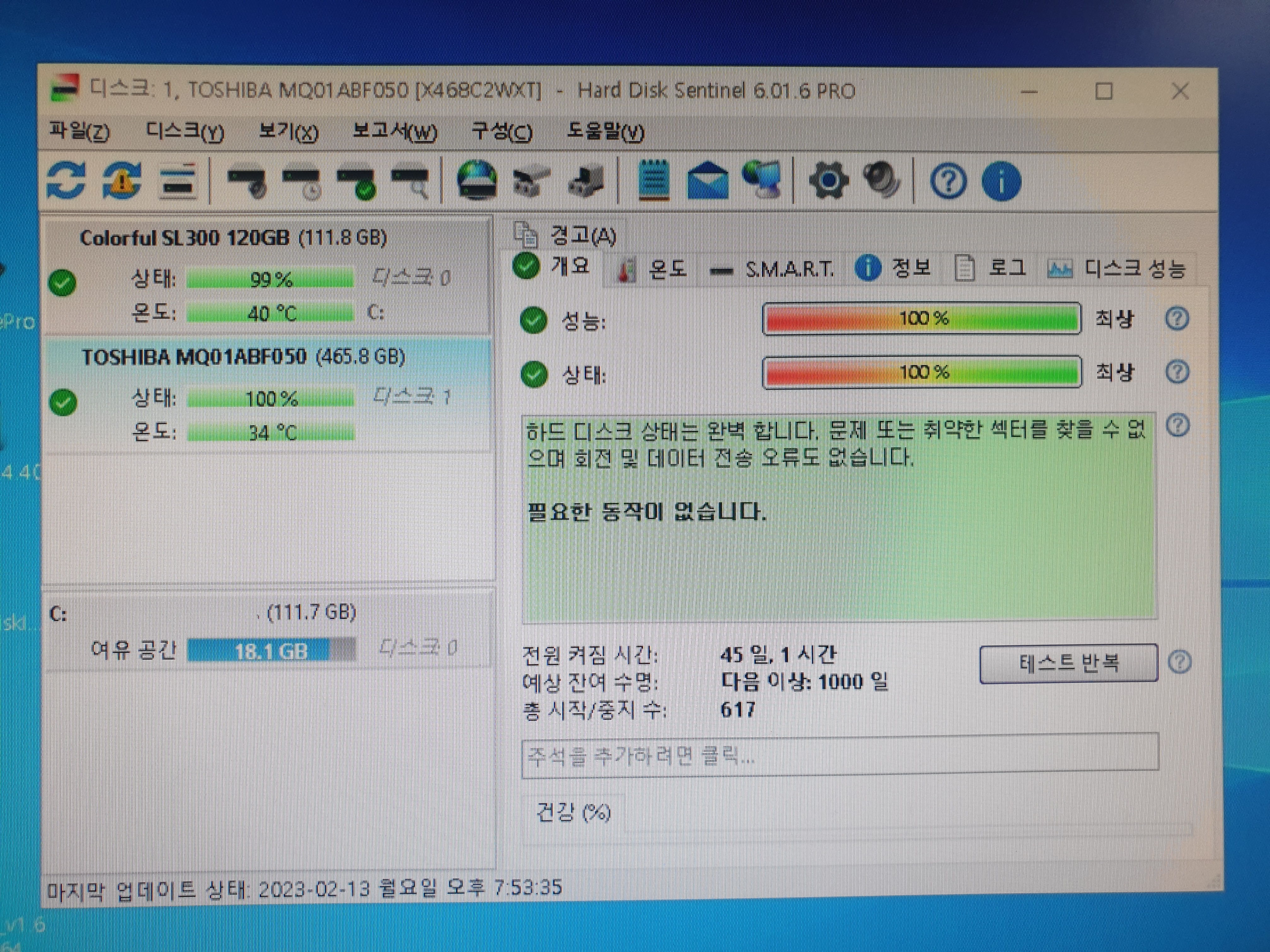Click help icon beside 성능 bar
The image size is (1270, 952).
(x=1177, y=319)
